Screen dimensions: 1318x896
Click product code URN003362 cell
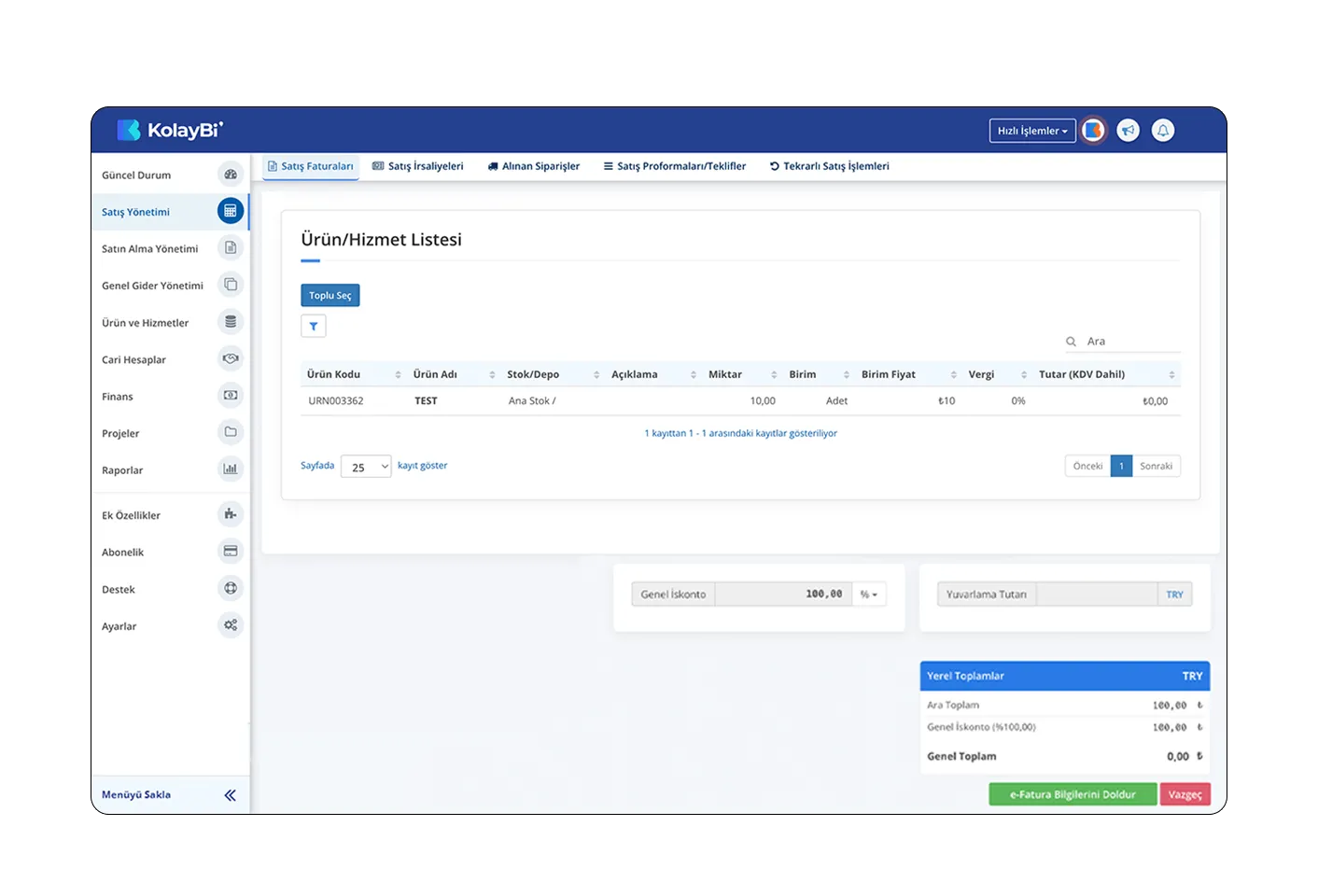[336, 401]
